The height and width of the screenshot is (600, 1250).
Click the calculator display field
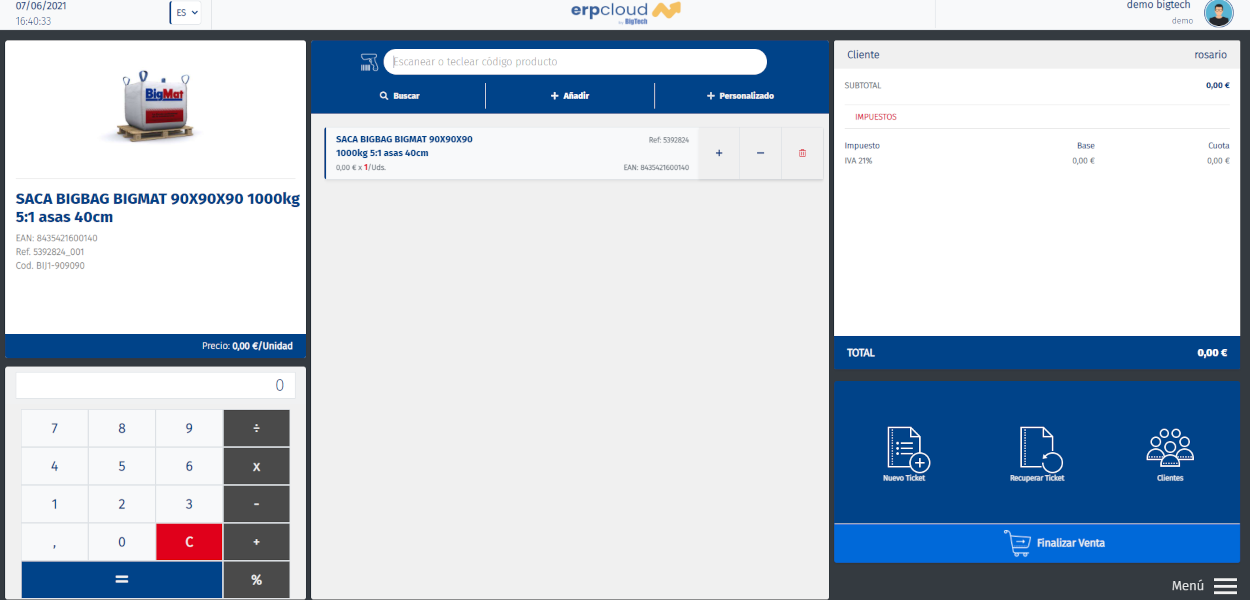click(x=155, y=385)
